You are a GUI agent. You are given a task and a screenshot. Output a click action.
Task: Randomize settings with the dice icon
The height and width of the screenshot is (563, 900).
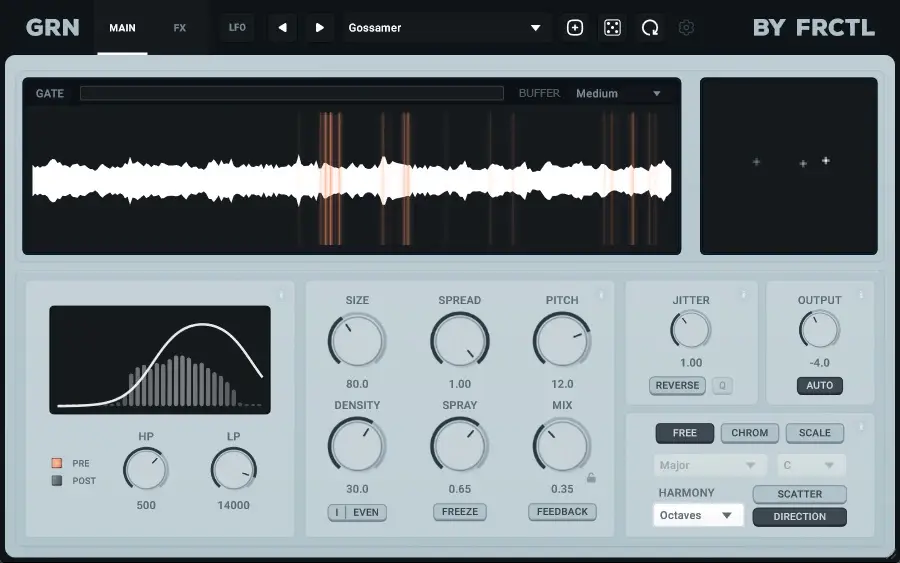pyautogui.click(x=612, y=28)
